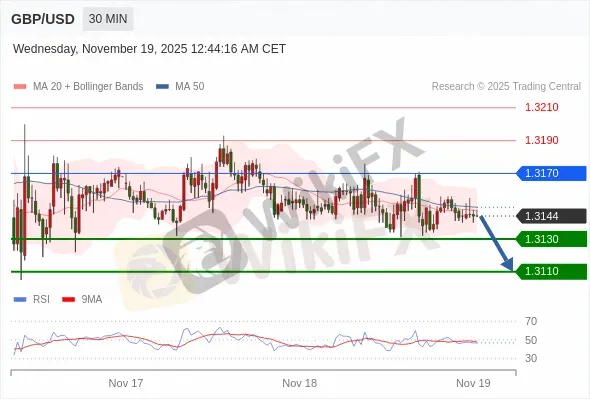This screenshot has height=400, width=590.
Task: Click the dark blue MA 50 swatch
Action: click(x=162, y=87)
